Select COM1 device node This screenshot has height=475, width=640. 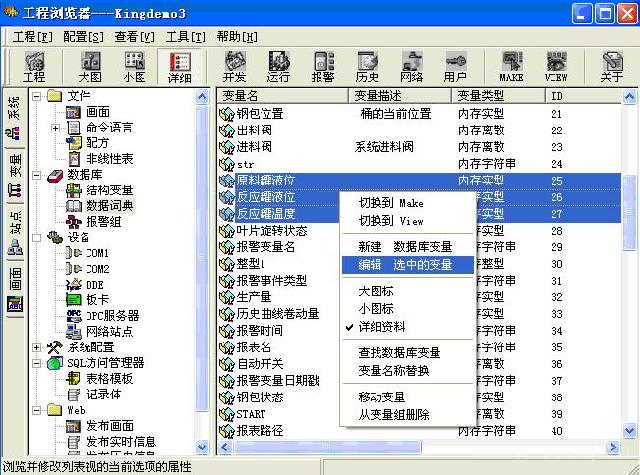[98, 253]
